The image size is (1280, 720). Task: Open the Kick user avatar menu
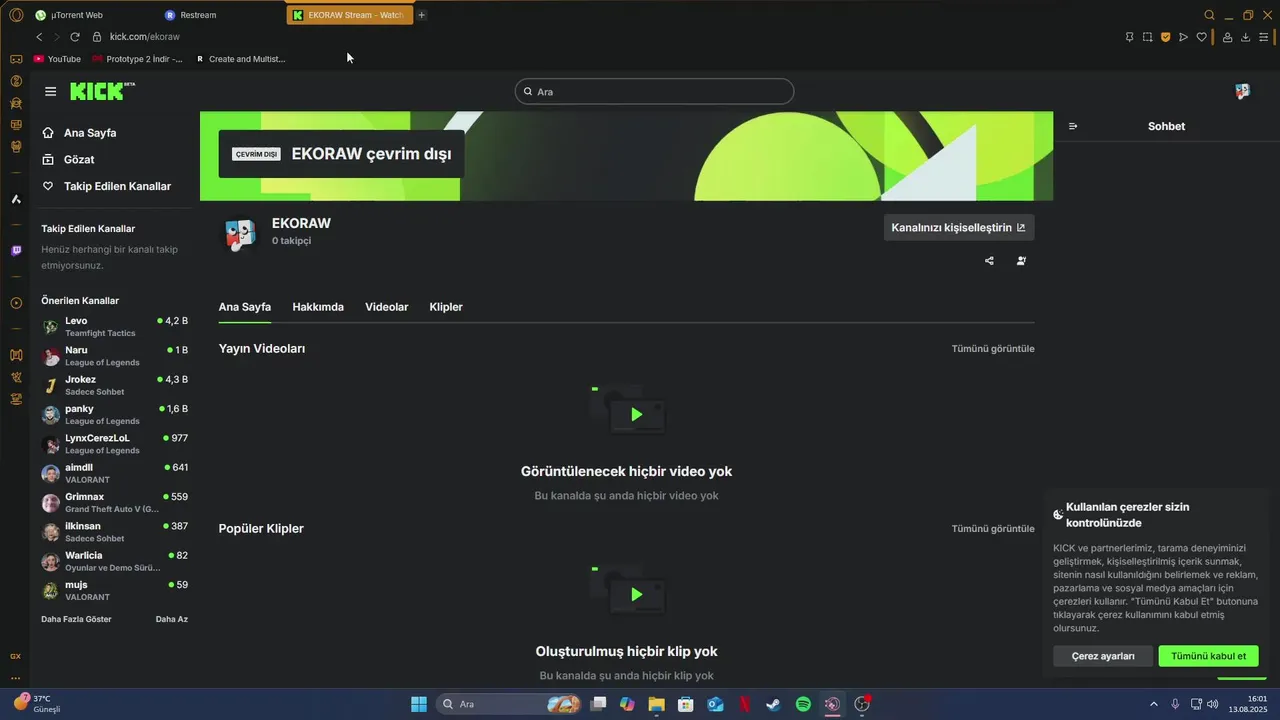point(1242,91)
